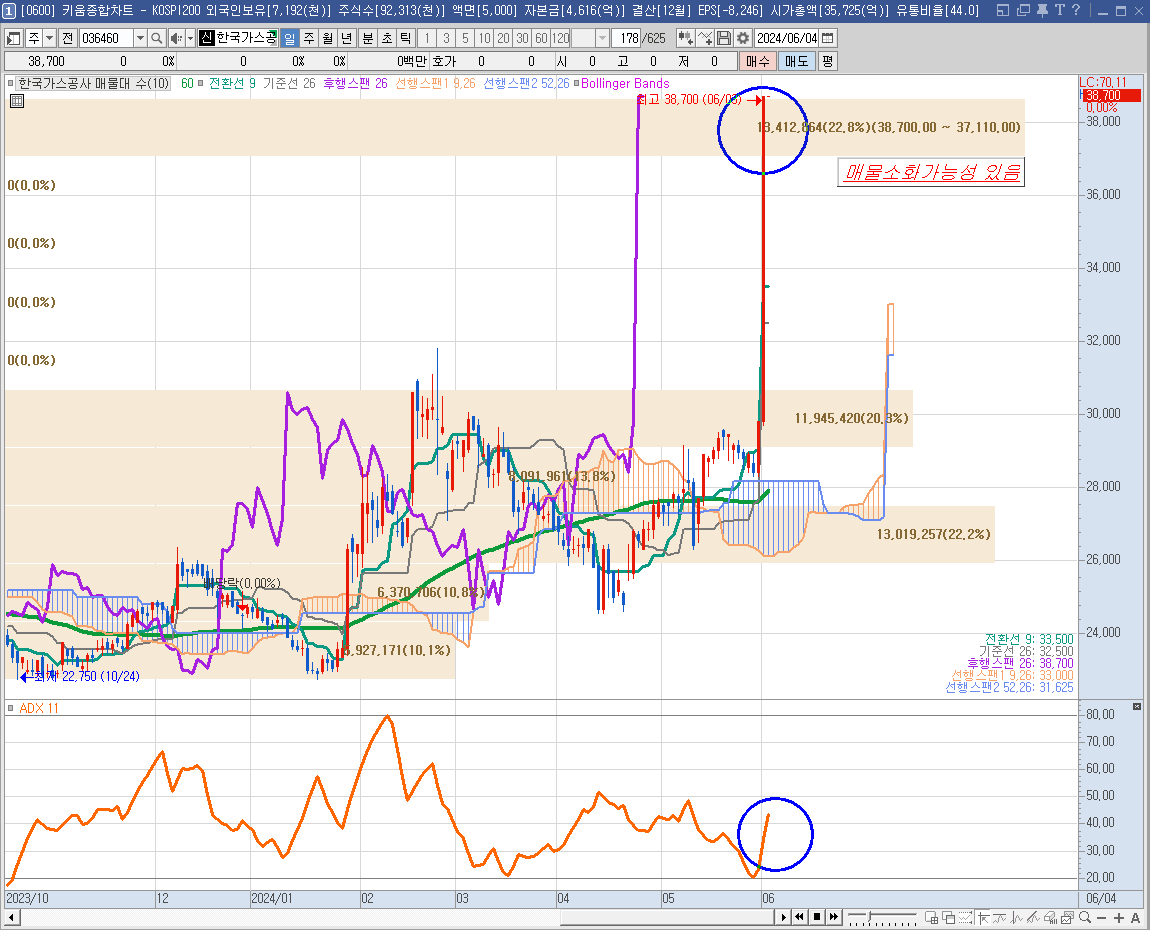
Task: Toggle the Bollinger Bands indicator marker
Action: 576,83
